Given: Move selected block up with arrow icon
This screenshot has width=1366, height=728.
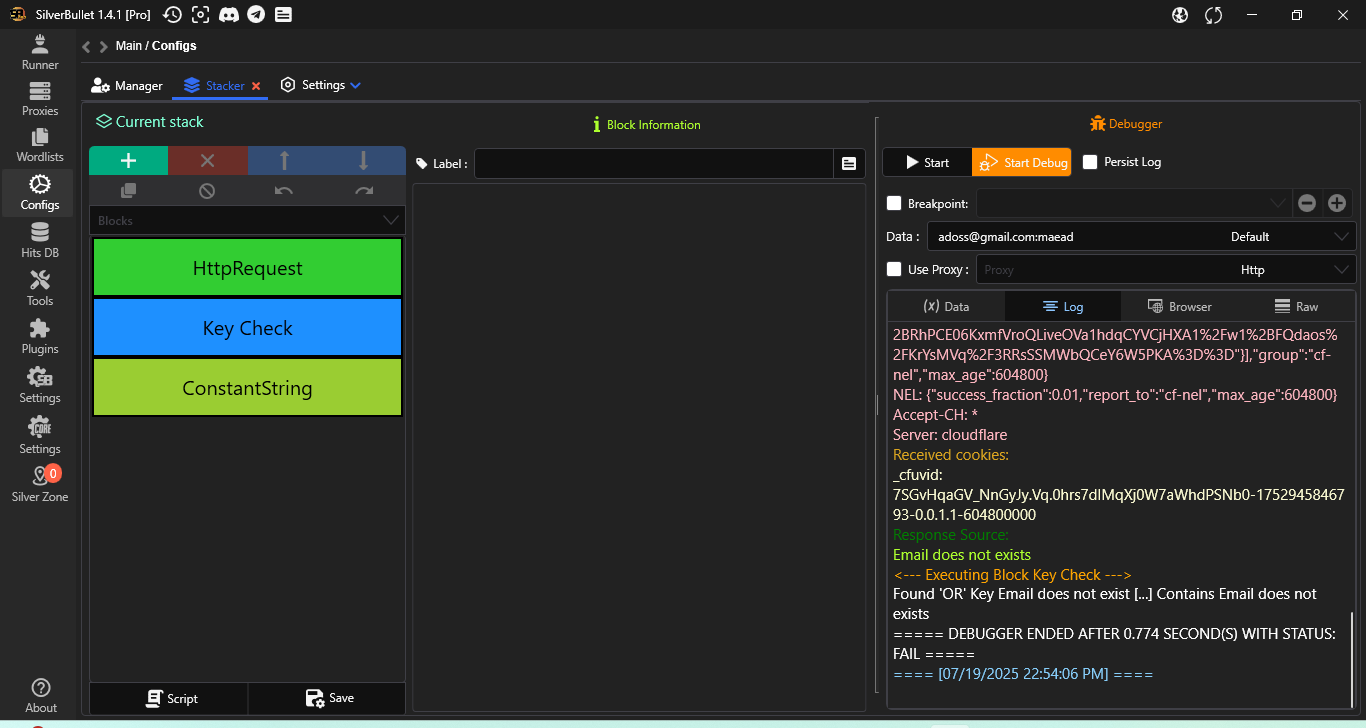Looking at the screenshot, I should click(285, 161).
